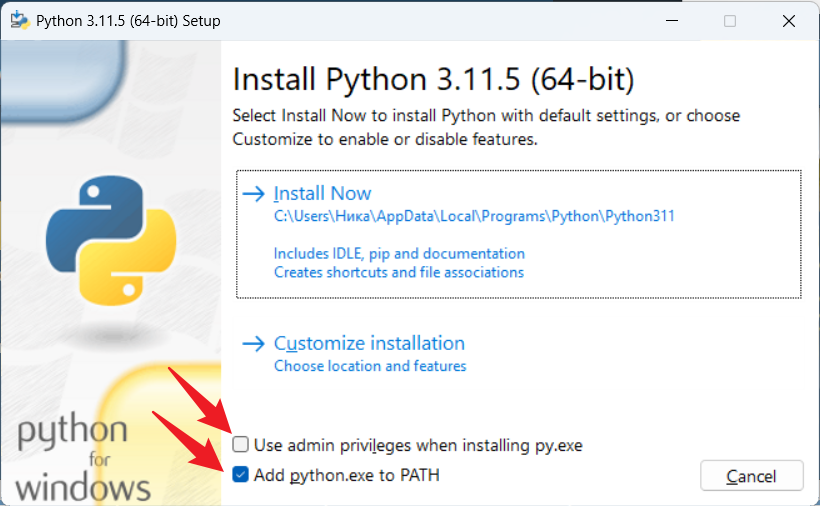Screen dimensions: 820x506
Task: Click the Python setup icon in title bar
Action: (18, 21)
